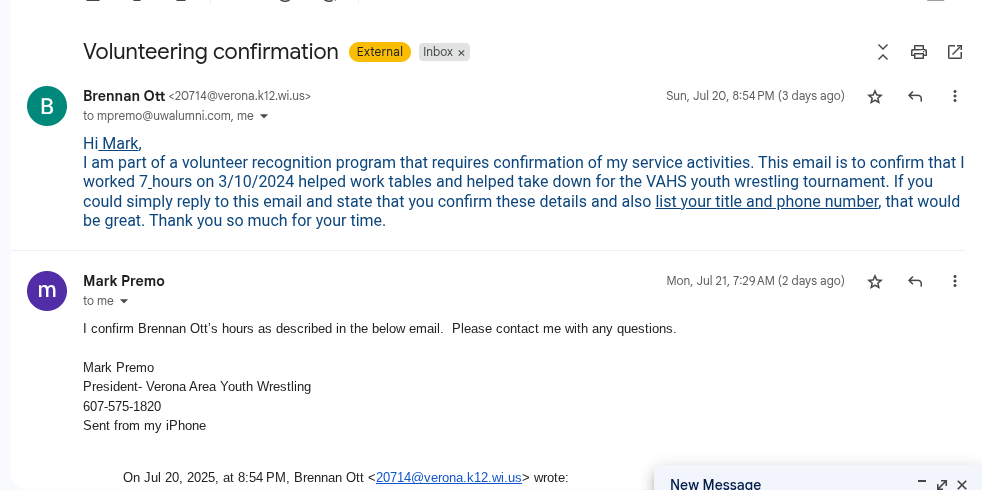982x490 pixels.
Task: Minimize the New Message compose window
Action: pyautogui.click(x=922, y=482)
